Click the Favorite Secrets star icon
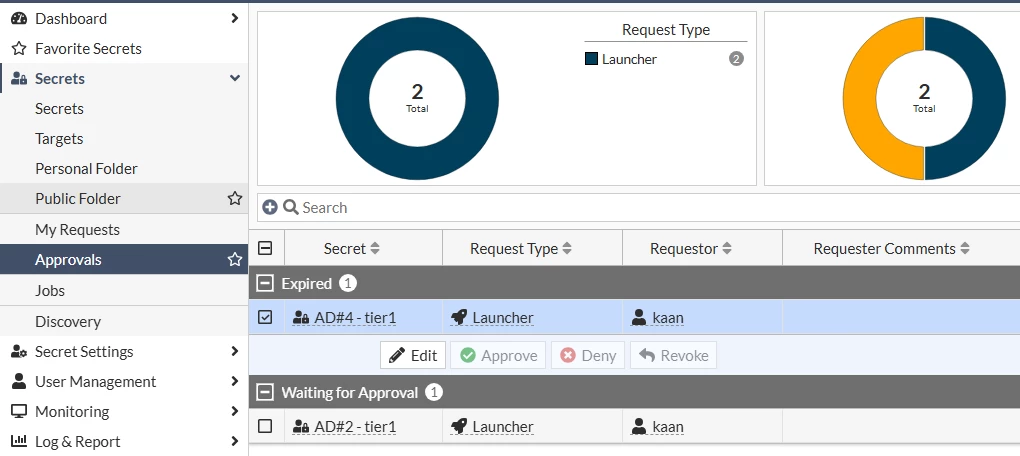The width and height of the screenshot is (1020, 456). click(x=19, y=49)
